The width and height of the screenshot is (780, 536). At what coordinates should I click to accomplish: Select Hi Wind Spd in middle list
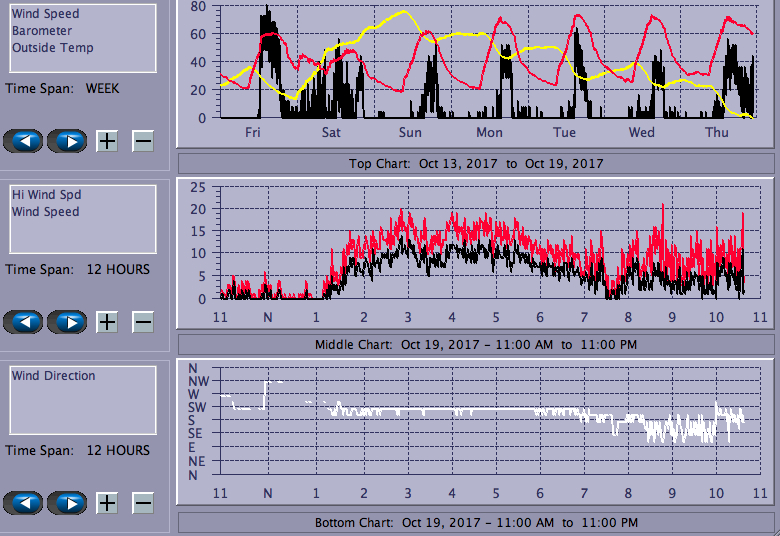(x=46, y=195)
